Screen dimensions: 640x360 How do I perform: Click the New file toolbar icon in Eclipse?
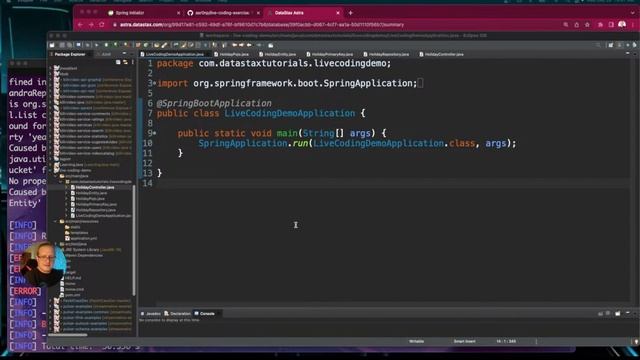tap(52, 45)
